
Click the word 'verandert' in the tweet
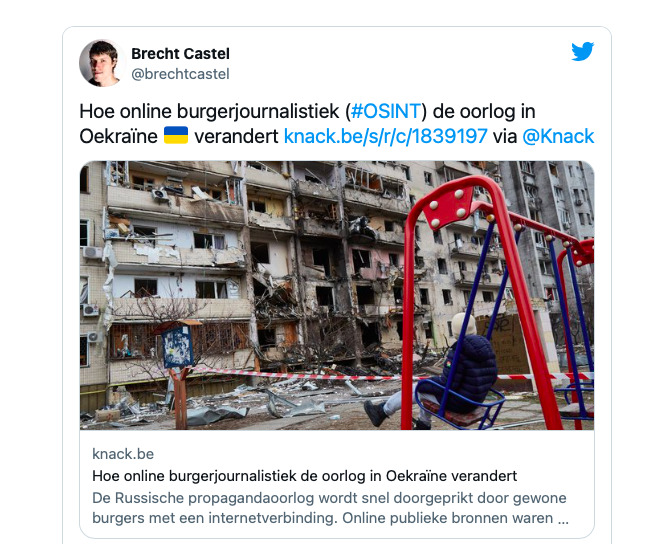[x=236, y=136]
